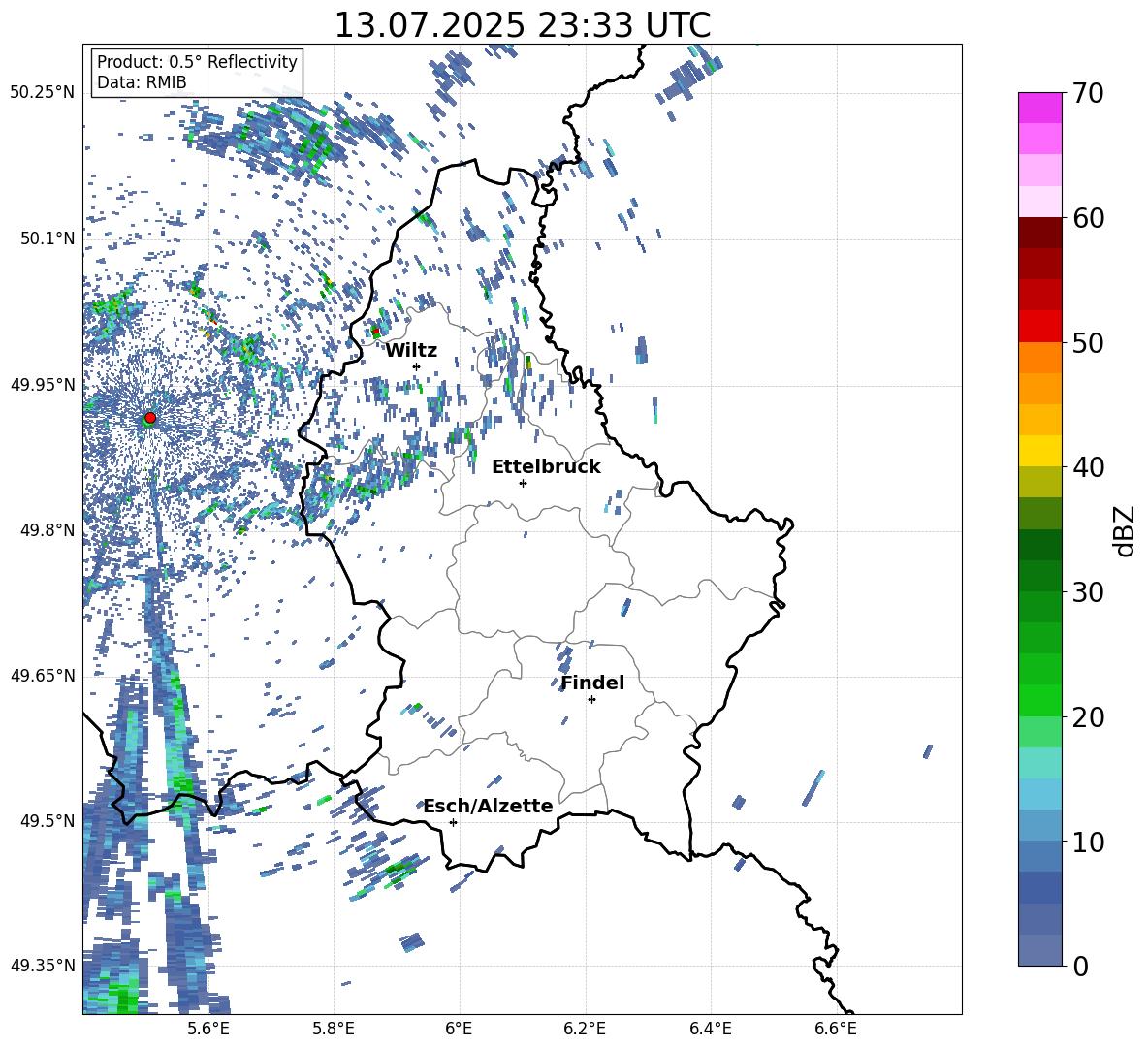
Task: Click the red radar site marker
Action: click(x=150, y=417)
